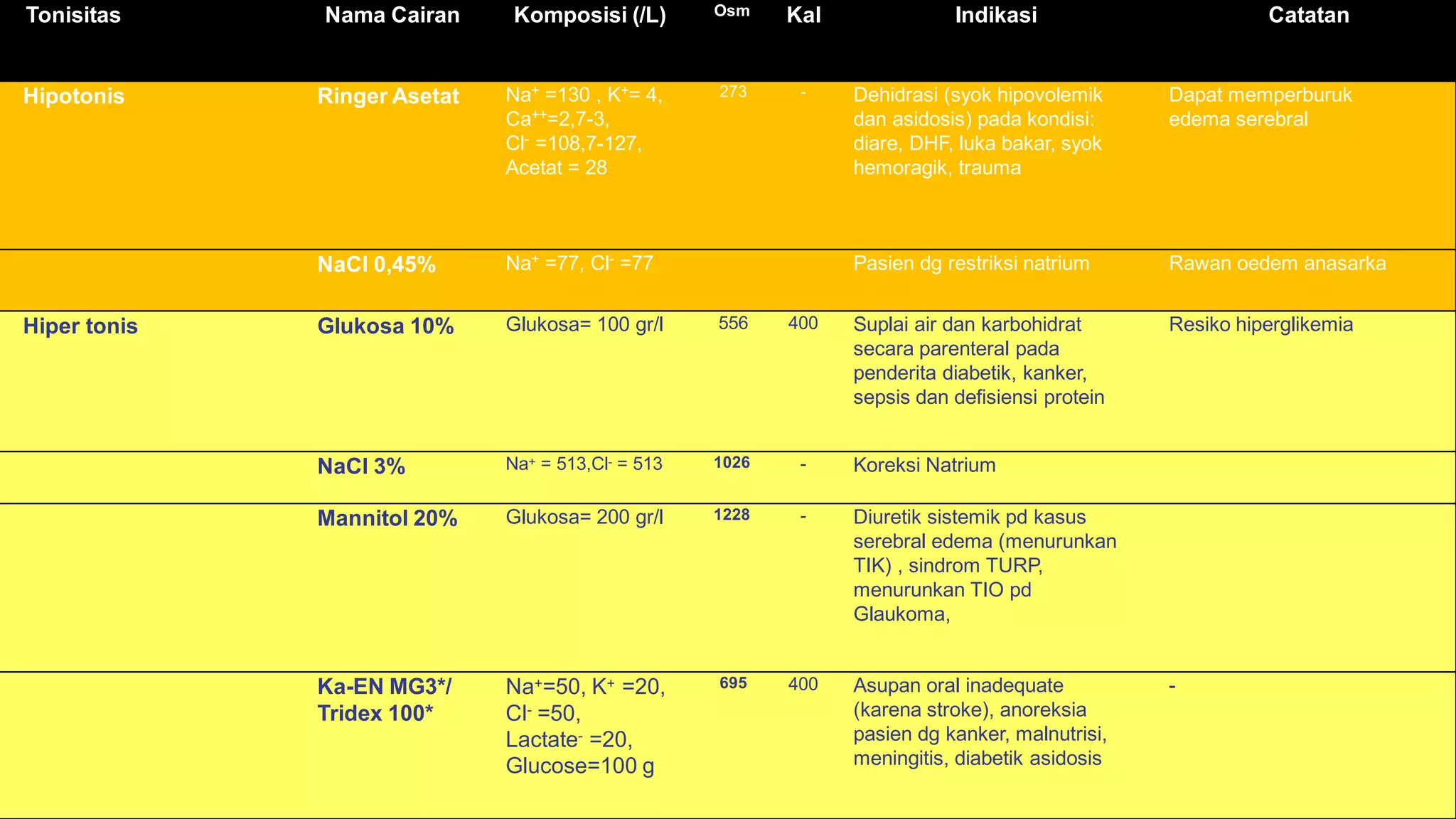Image resolution: width=1456 pixels, height=819 pixels.
Task: Select the Komposisi (/L) header
Action: pos(589,16)
